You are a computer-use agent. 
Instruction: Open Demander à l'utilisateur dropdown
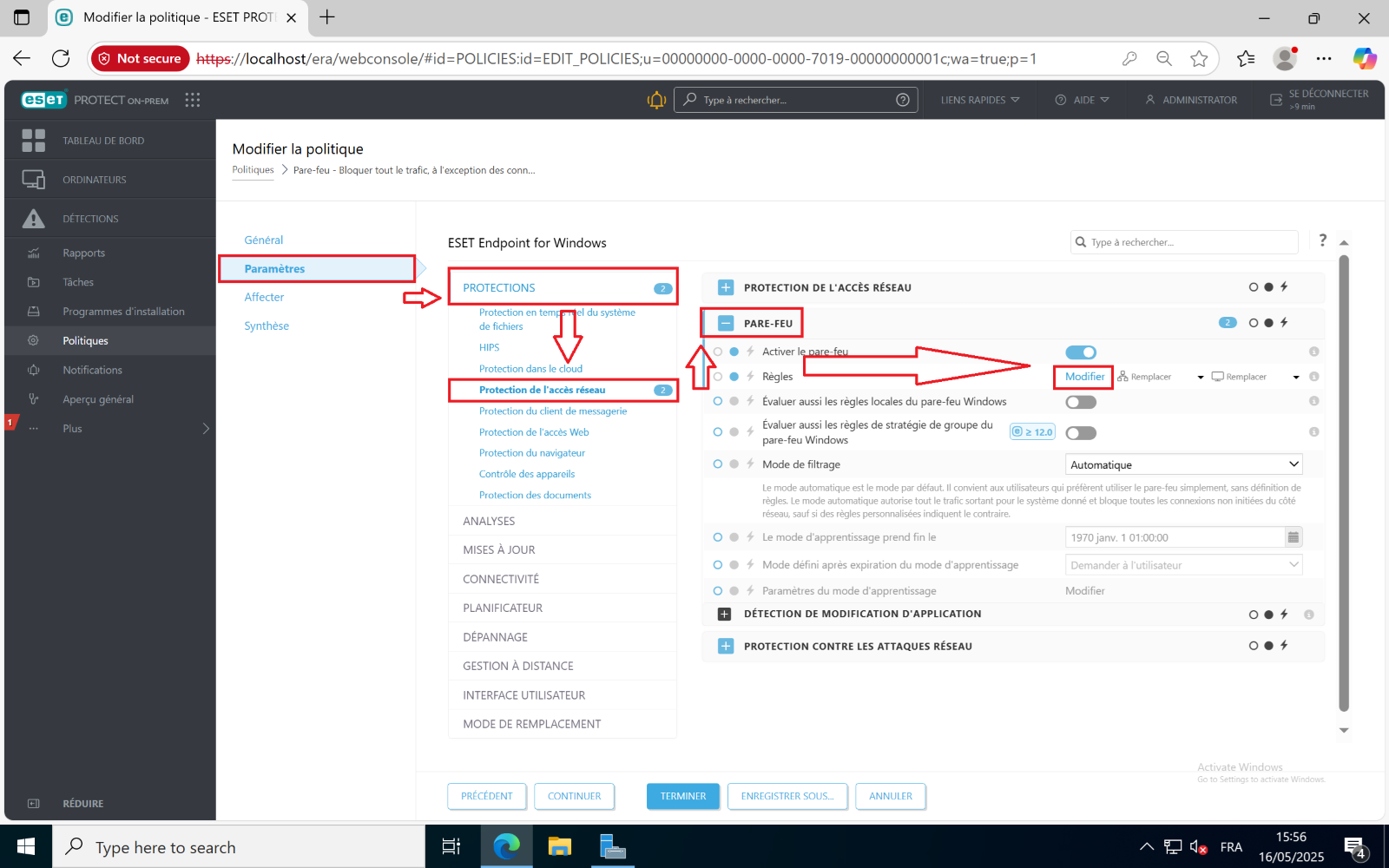coord(1184,565)
